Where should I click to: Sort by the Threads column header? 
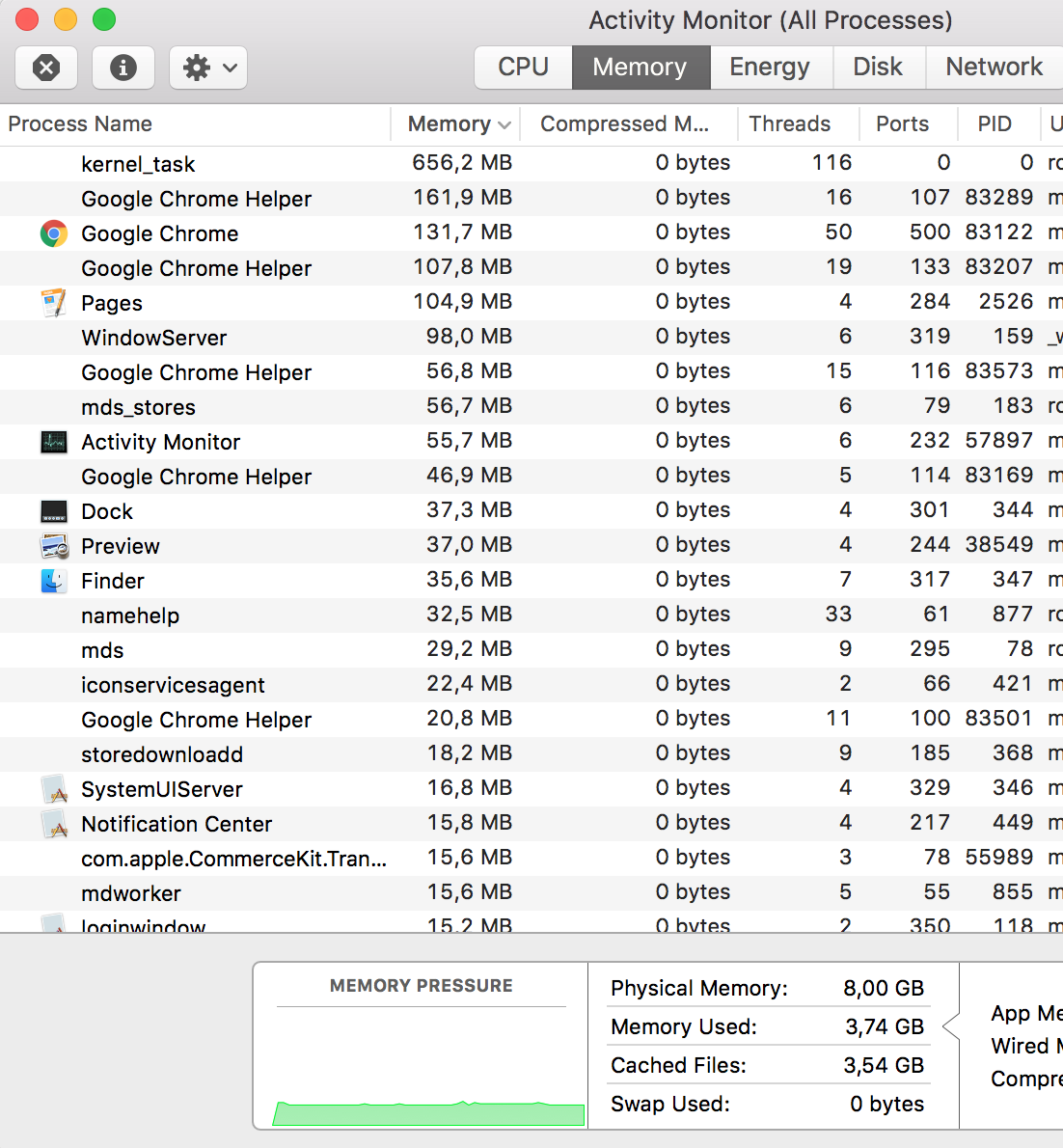click(797, 124)
